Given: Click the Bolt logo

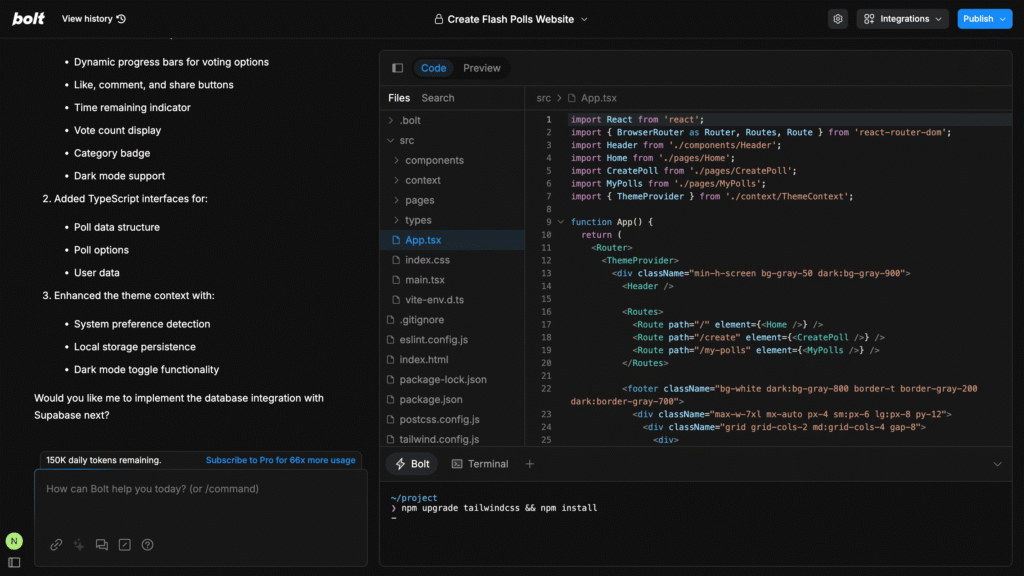Looking at the screenshot, I should click(x=28, y=19).
